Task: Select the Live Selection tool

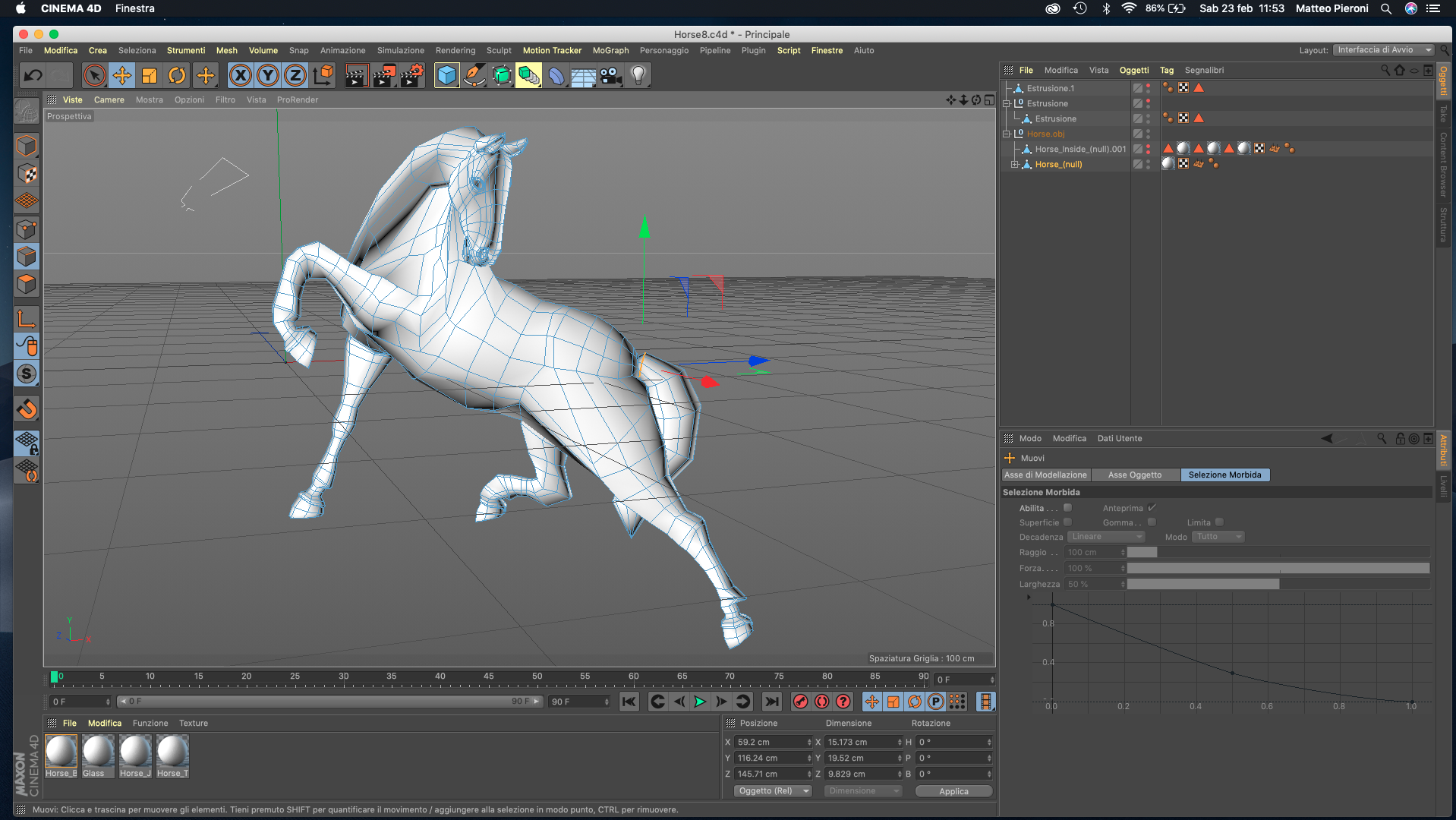Action: pos(95,75)
